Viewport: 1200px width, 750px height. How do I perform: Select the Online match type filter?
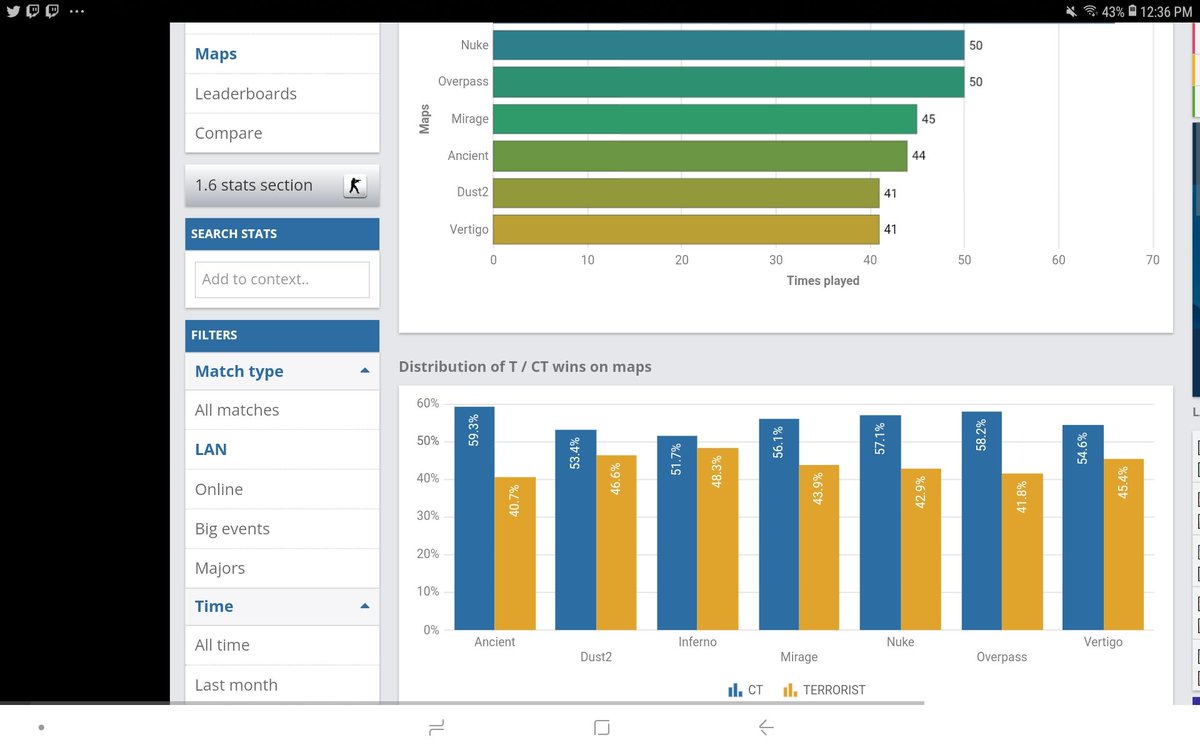[282, 489]
